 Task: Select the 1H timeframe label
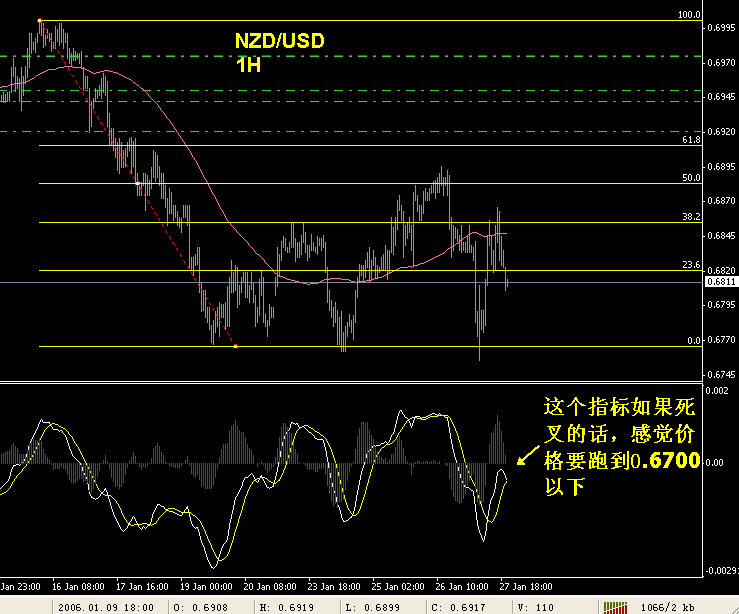pos(248,65)
